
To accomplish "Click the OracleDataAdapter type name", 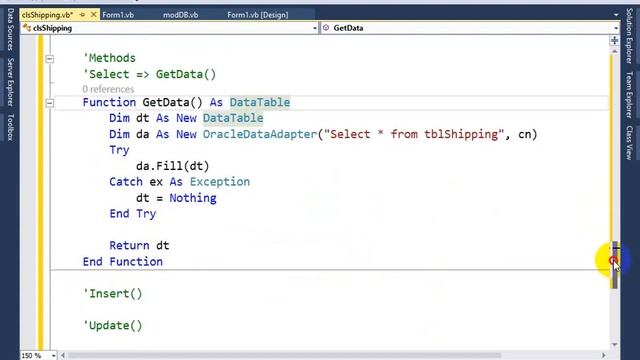I will 260,134.
